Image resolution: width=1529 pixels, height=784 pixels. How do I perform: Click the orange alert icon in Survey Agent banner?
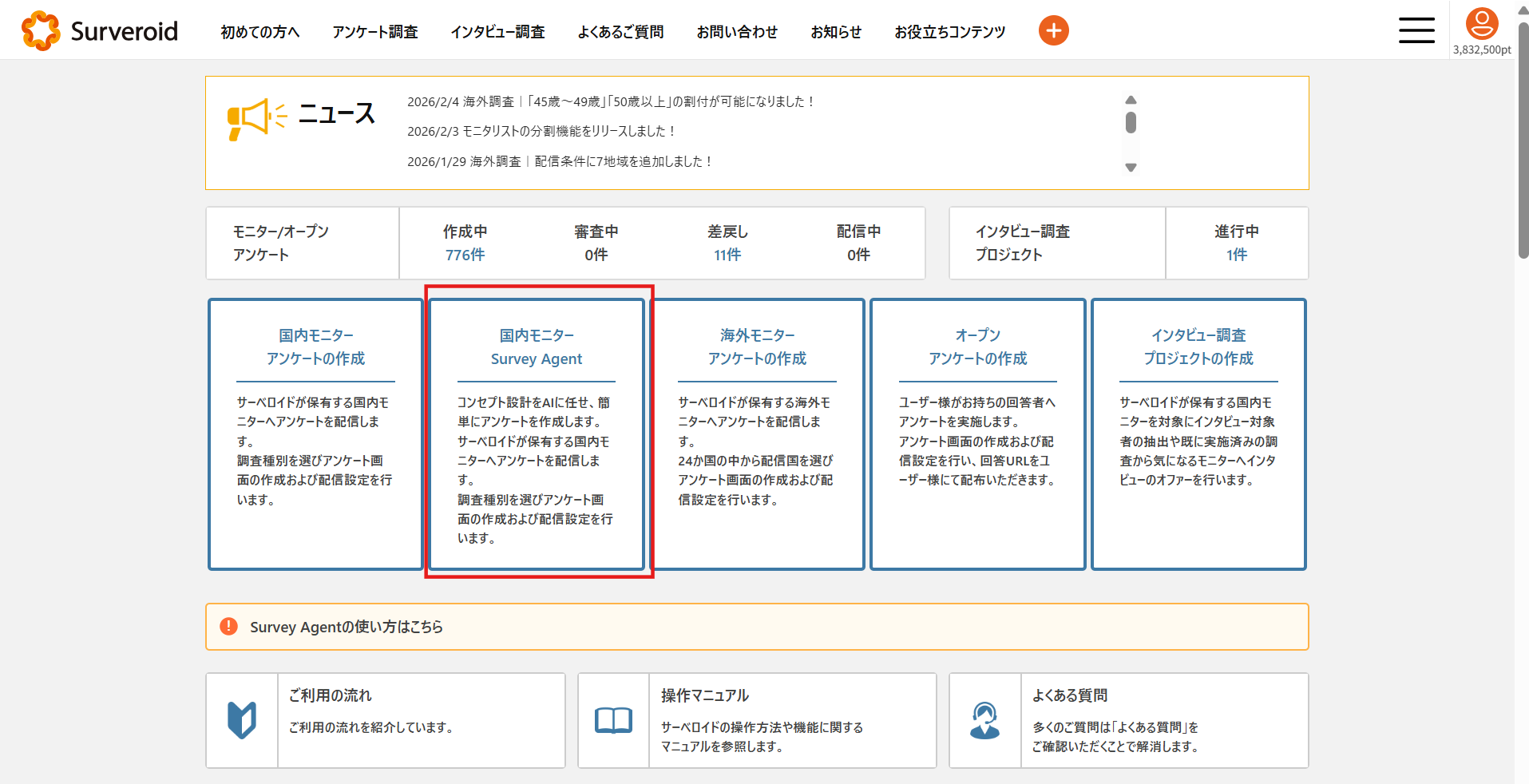228,627
